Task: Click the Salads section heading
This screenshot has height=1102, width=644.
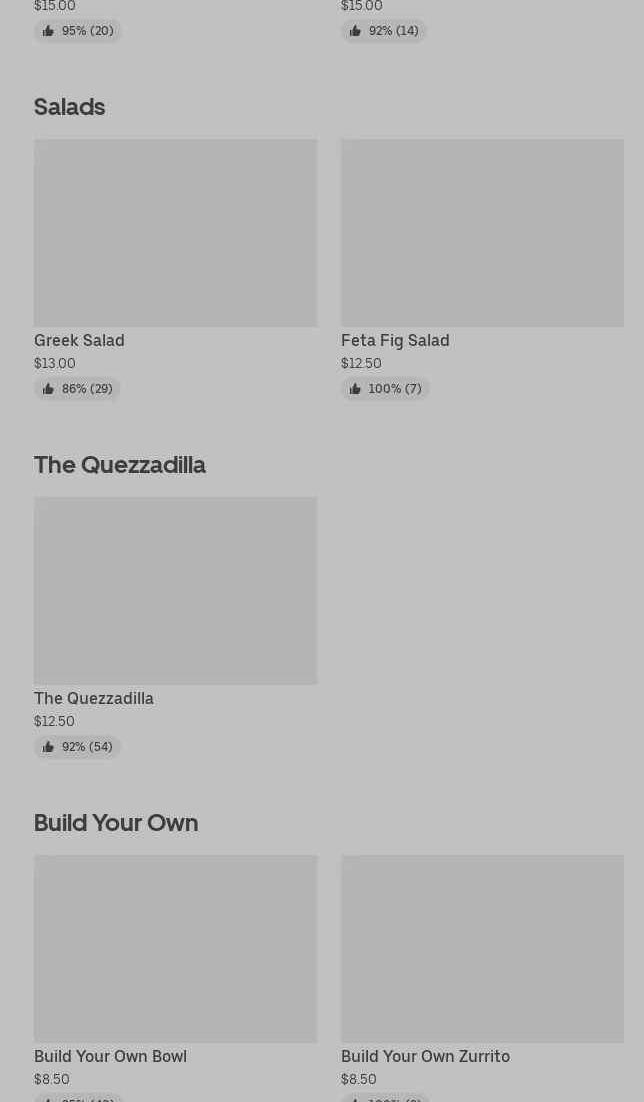Action: [69, 107]
